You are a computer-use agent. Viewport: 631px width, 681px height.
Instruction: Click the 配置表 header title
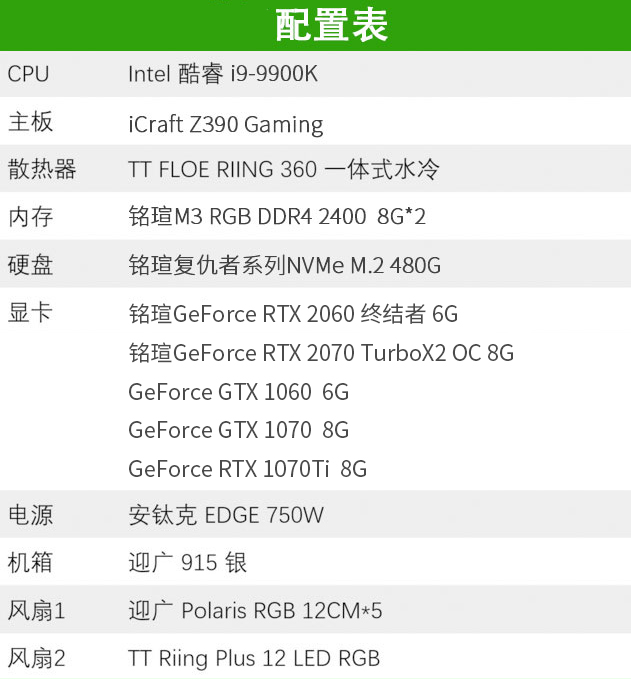point(330,26)
